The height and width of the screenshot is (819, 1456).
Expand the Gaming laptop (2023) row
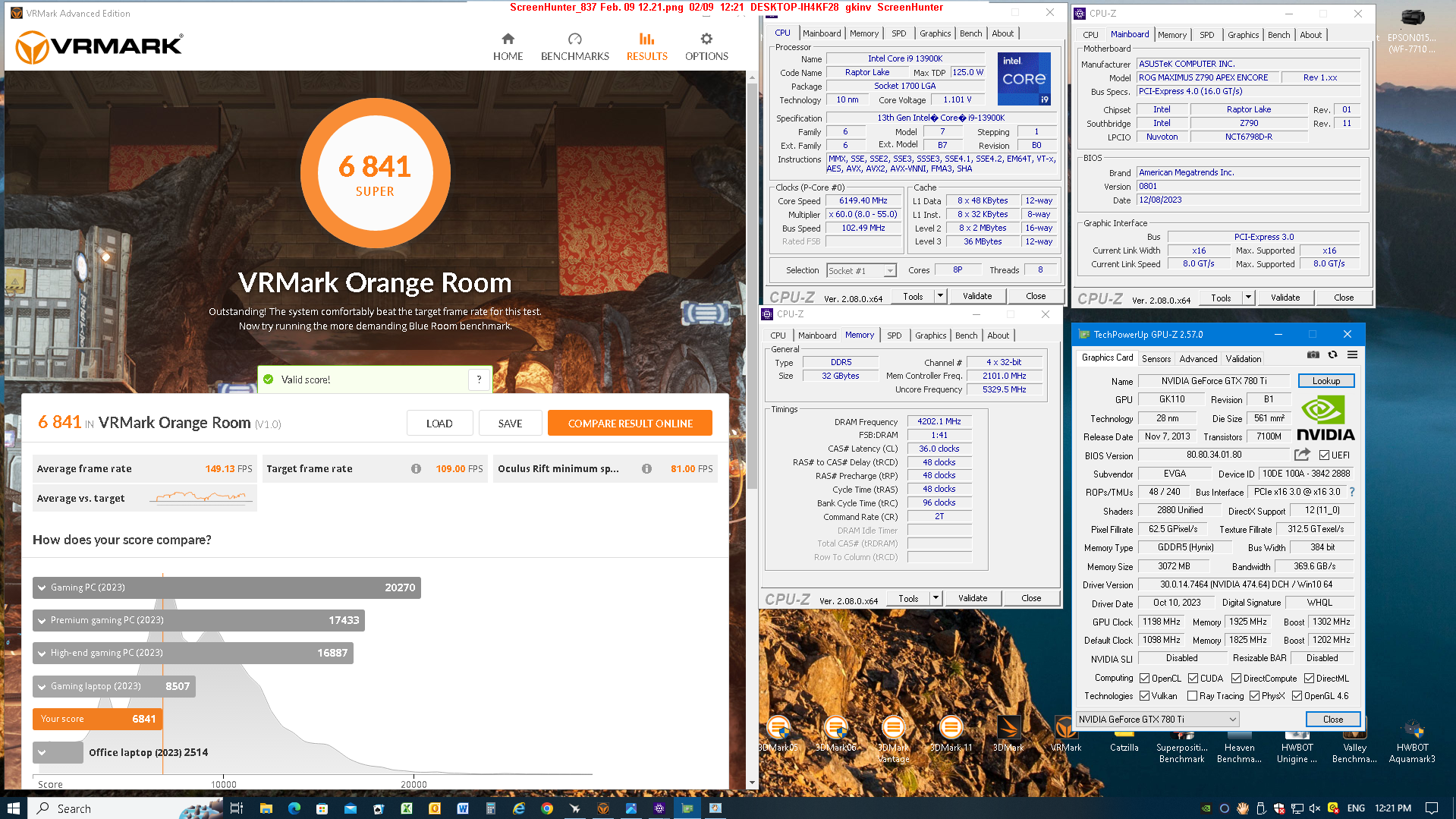pyautogui.click(x=114, y=686)
